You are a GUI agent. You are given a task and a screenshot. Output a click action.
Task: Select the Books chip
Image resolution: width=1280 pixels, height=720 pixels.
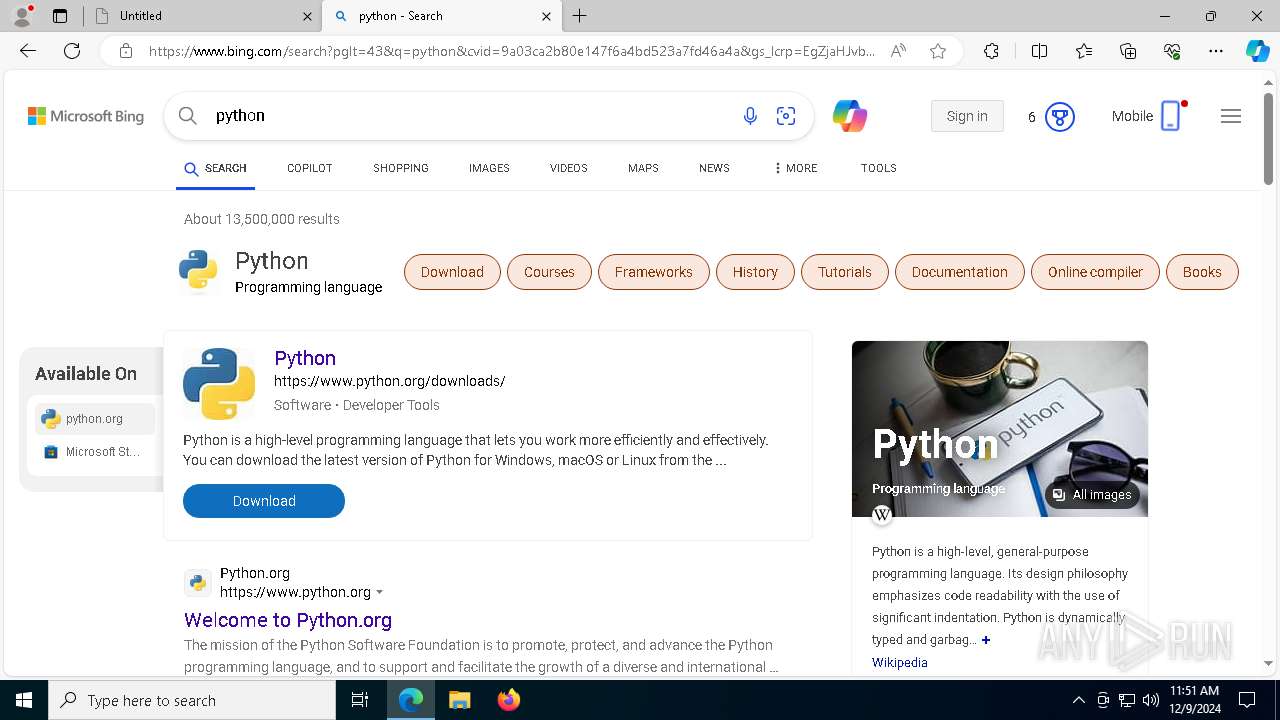coord(1202,272)
